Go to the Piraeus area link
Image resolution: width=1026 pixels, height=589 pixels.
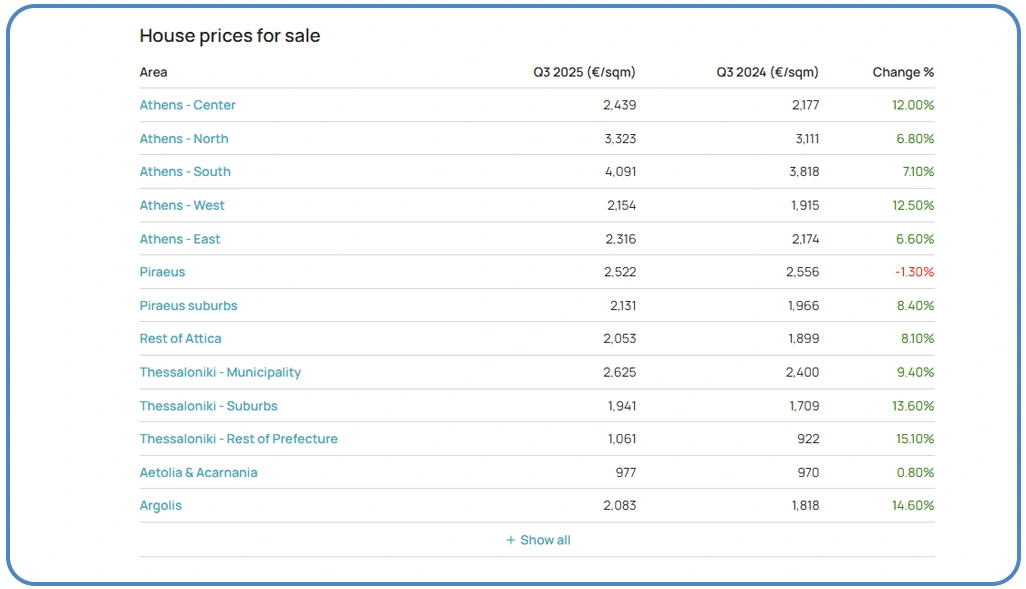(x=162, y=272)
